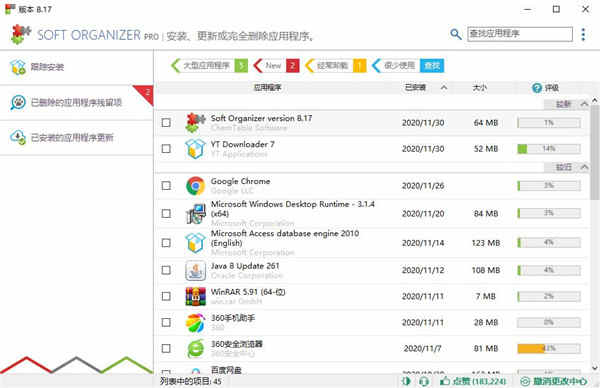Sort by the rating column header

point(551,88)
